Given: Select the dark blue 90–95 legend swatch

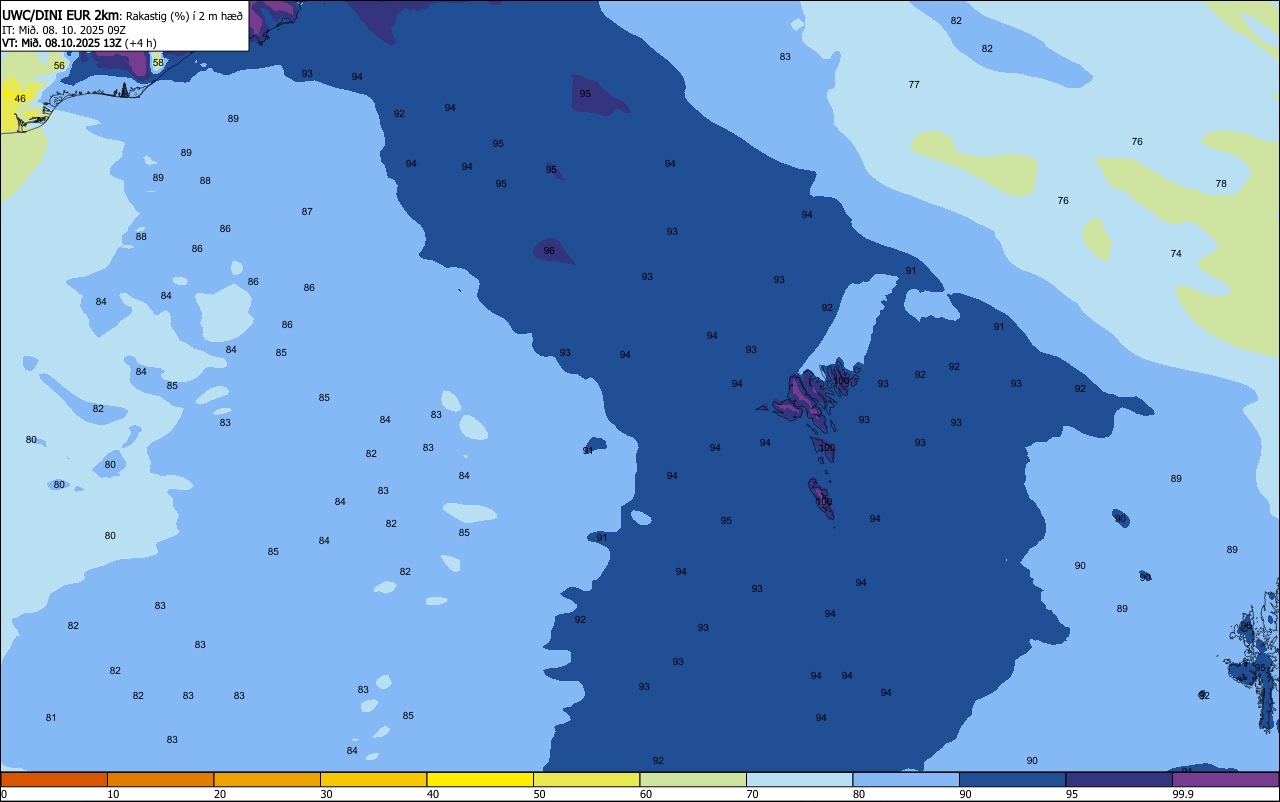Looking at the screenshot, I should pos(1012,779).
